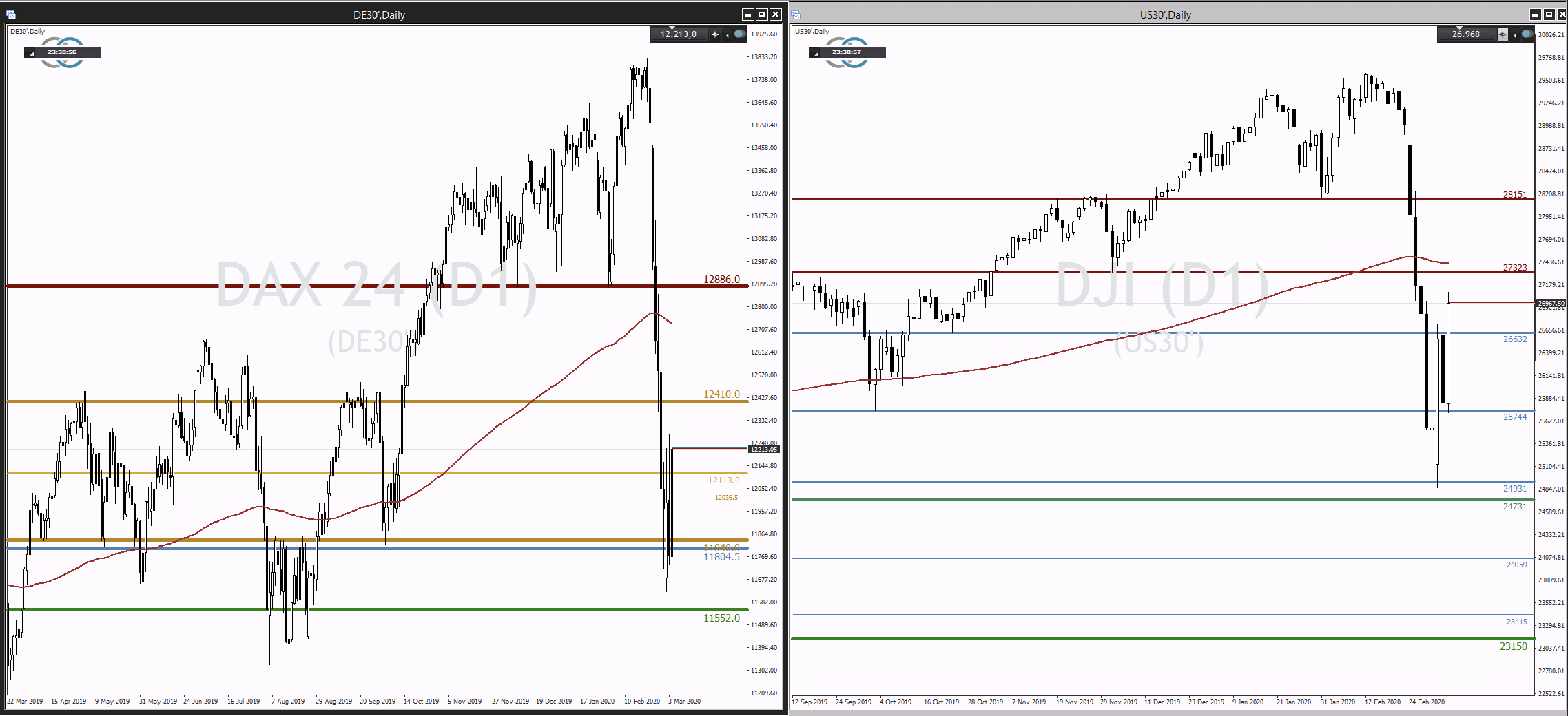Screen dimensions: 1568x716
Task: Select the 11804.5 blue level label
Action: click(721, 557)
